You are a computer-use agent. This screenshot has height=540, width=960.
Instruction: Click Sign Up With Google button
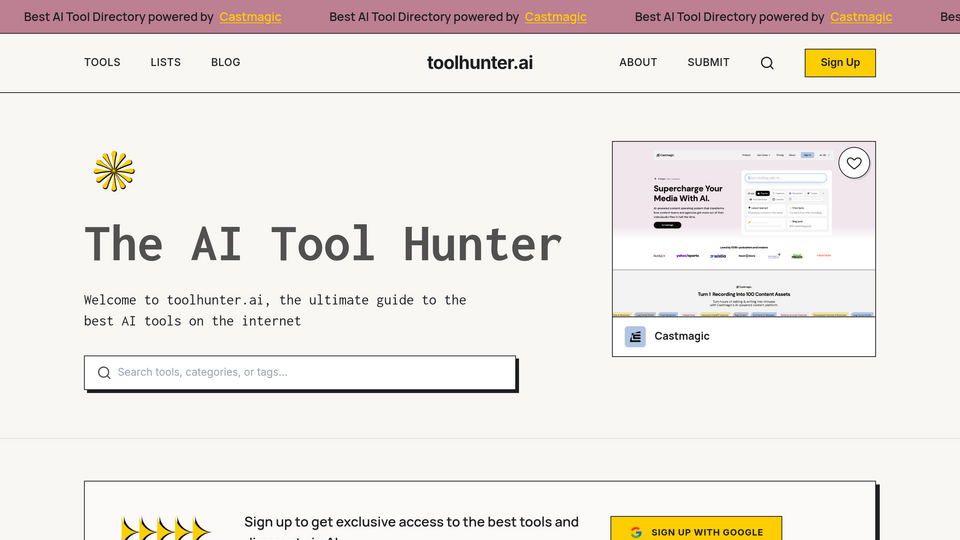pyautogui.click(x=696, y=529)
